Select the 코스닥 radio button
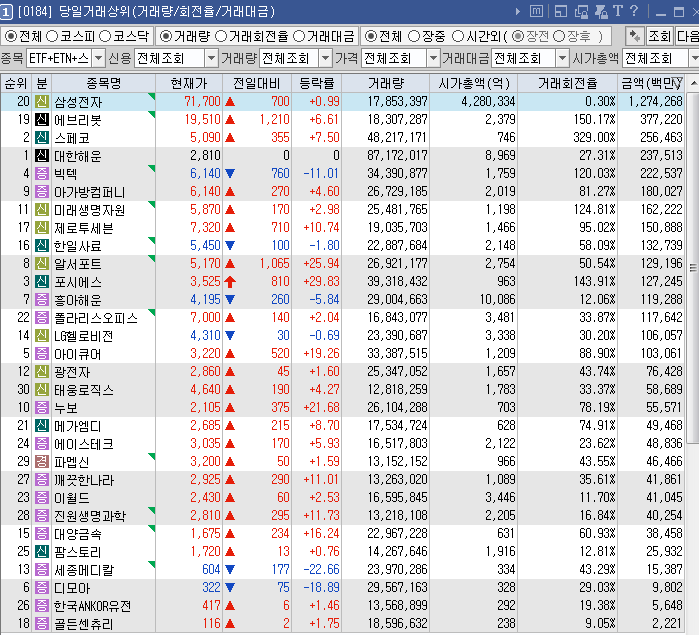This screenshot has height=635, width=699. [x=105, y=36]
